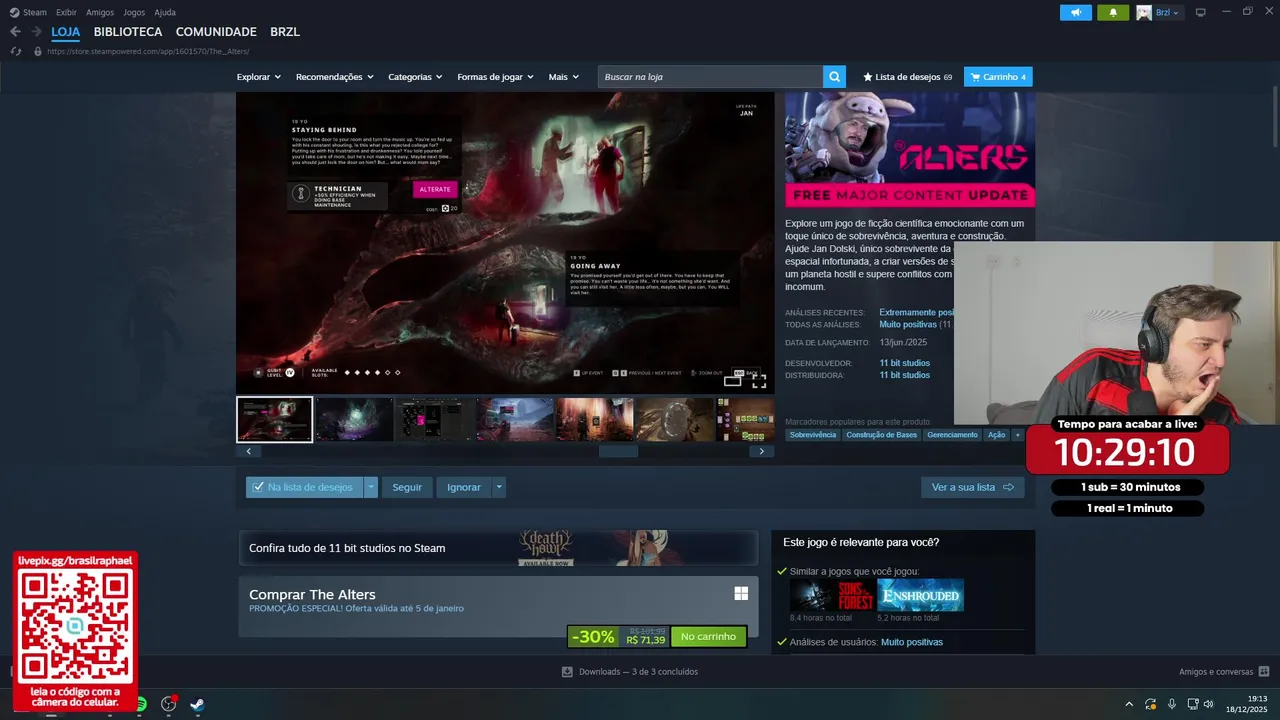
Task: Click the store URL address text
Action: (148, 51)
